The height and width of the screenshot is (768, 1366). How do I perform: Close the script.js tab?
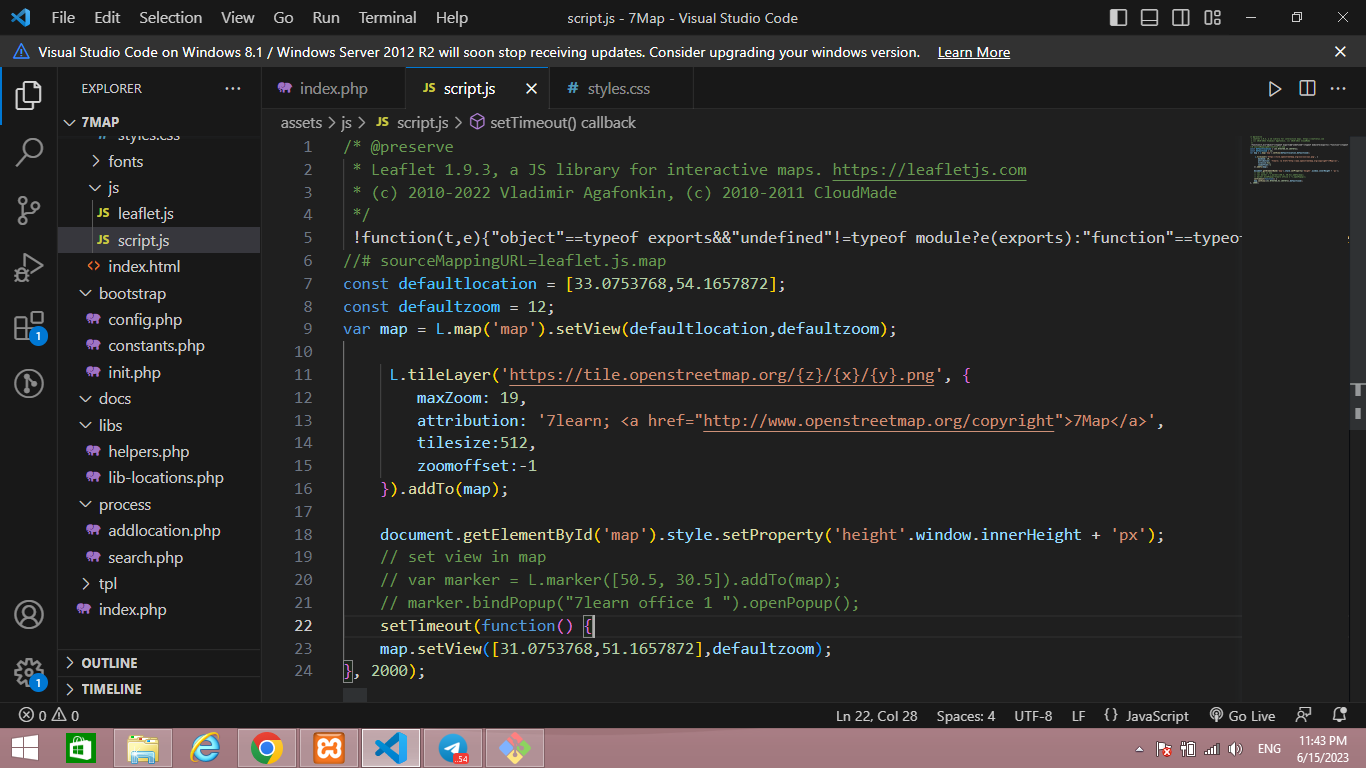pyautogui.click(x=531, y=89)
